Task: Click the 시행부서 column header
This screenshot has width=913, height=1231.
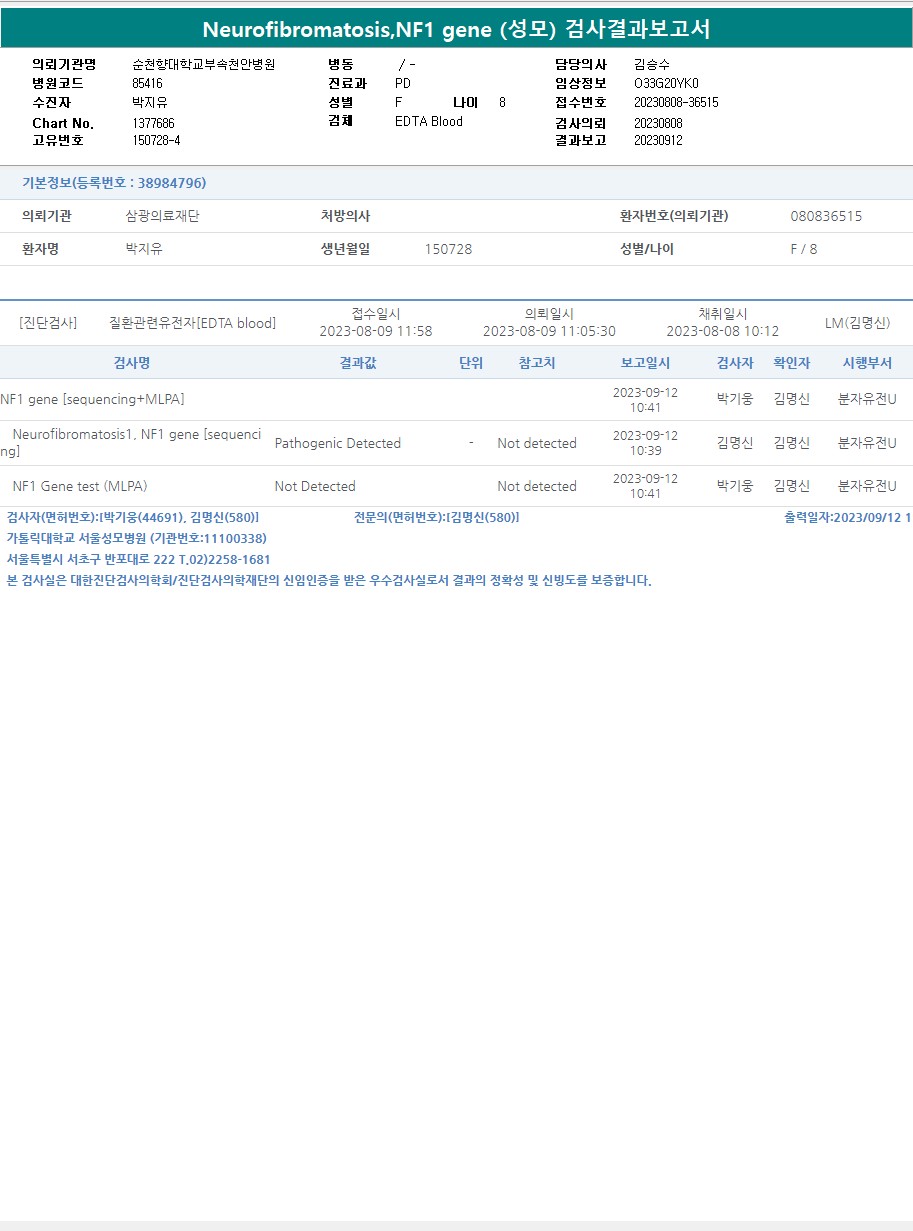Action: pyautogui.click(x=867, y=363)
